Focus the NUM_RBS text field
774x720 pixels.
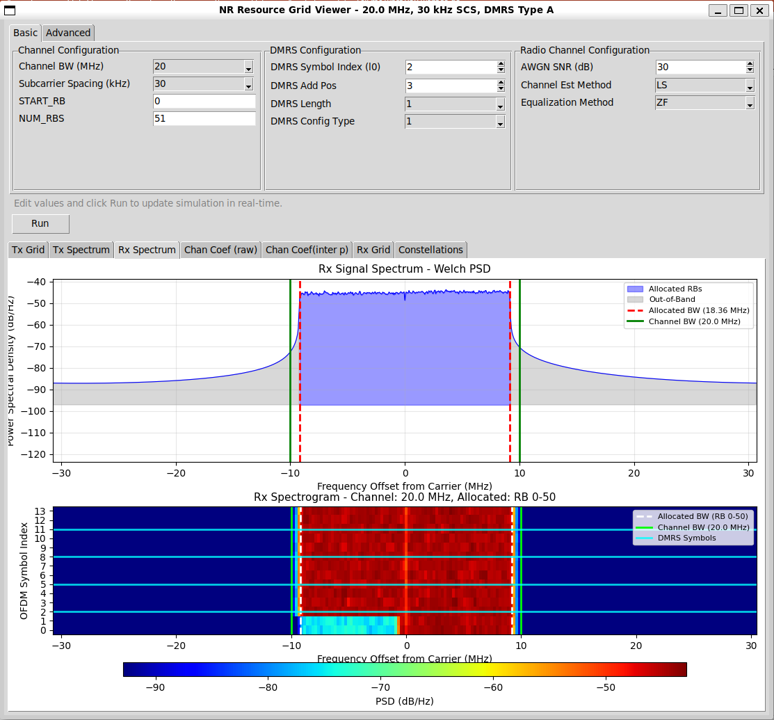pos(204,119)
